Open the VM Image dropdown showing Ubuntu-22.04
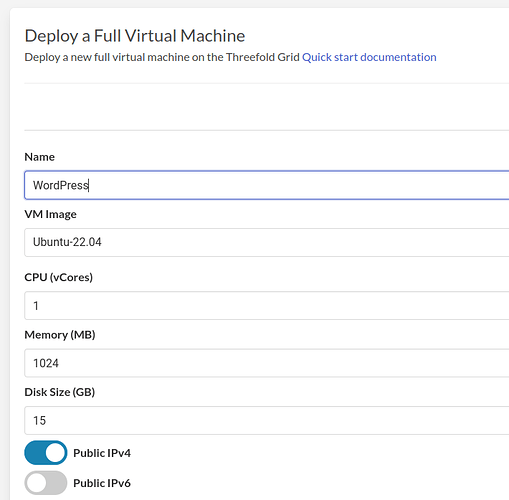Viewport: 509px width, 500px height. (267, 242)
